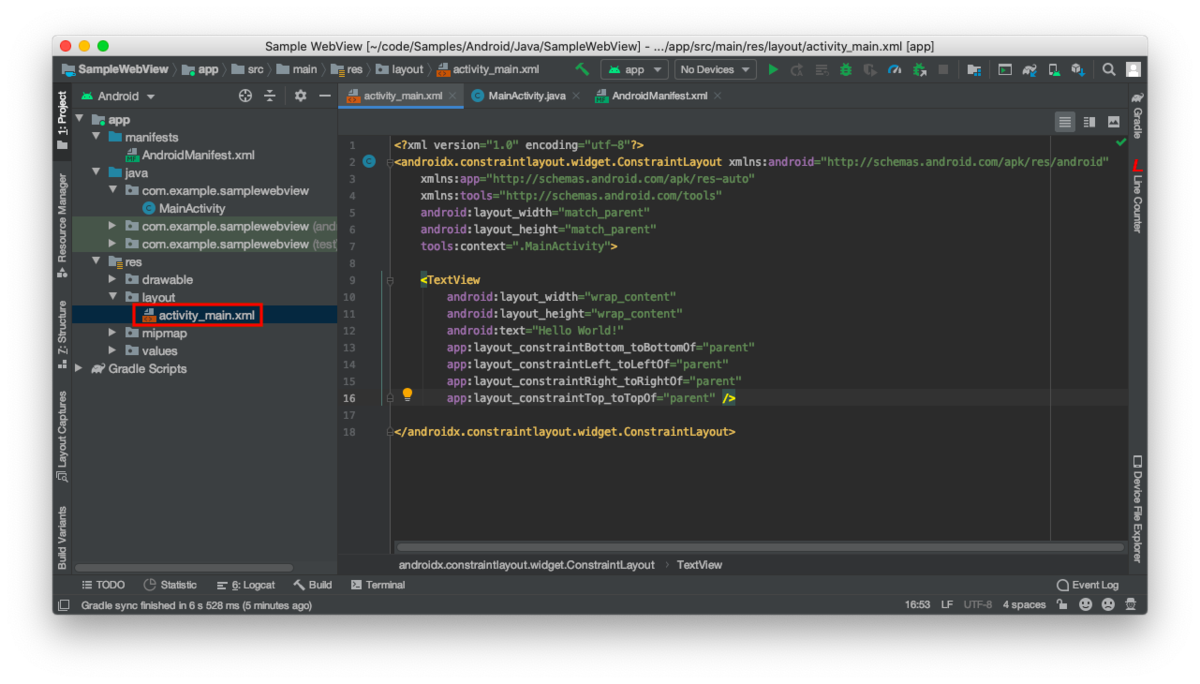
Task: Open the Android project view dropdown
Action: click(x=118, y=96)
